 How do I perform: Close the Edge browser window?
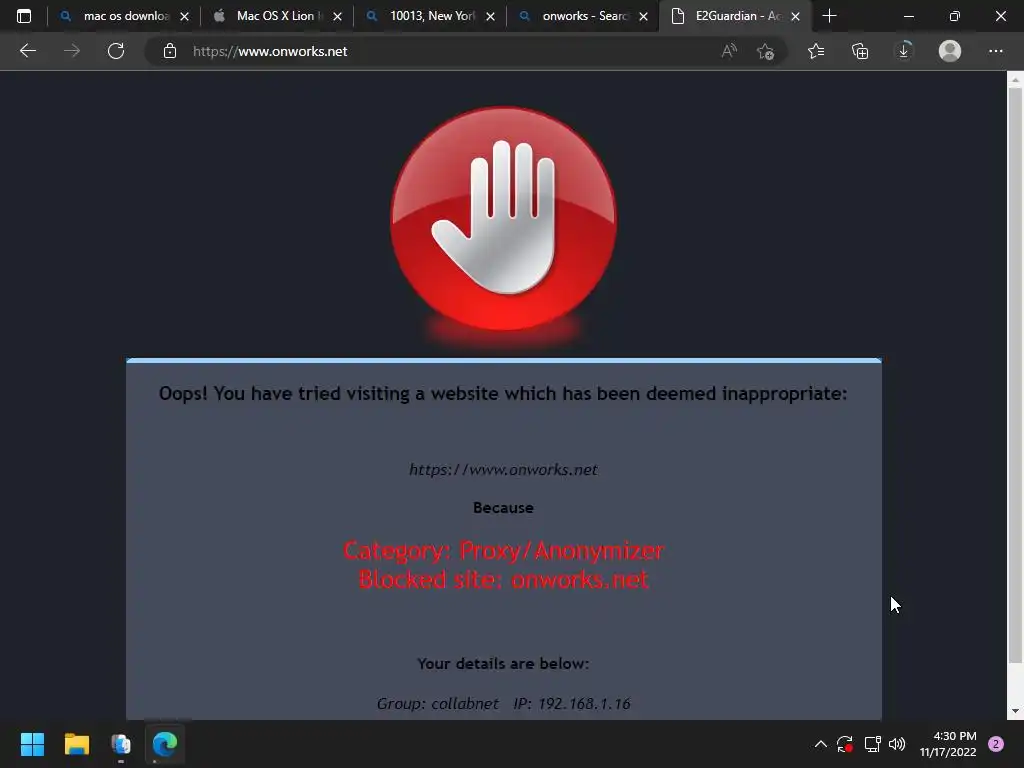[1000, 16]
